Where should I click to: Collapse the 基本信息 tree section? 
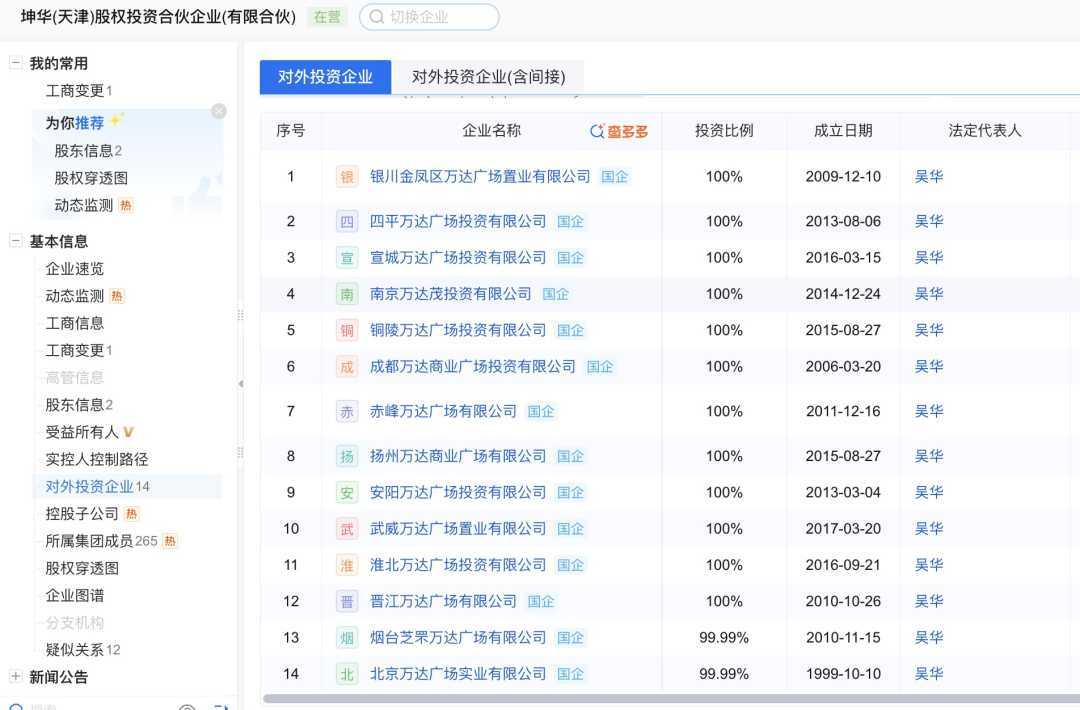point(15,241)
